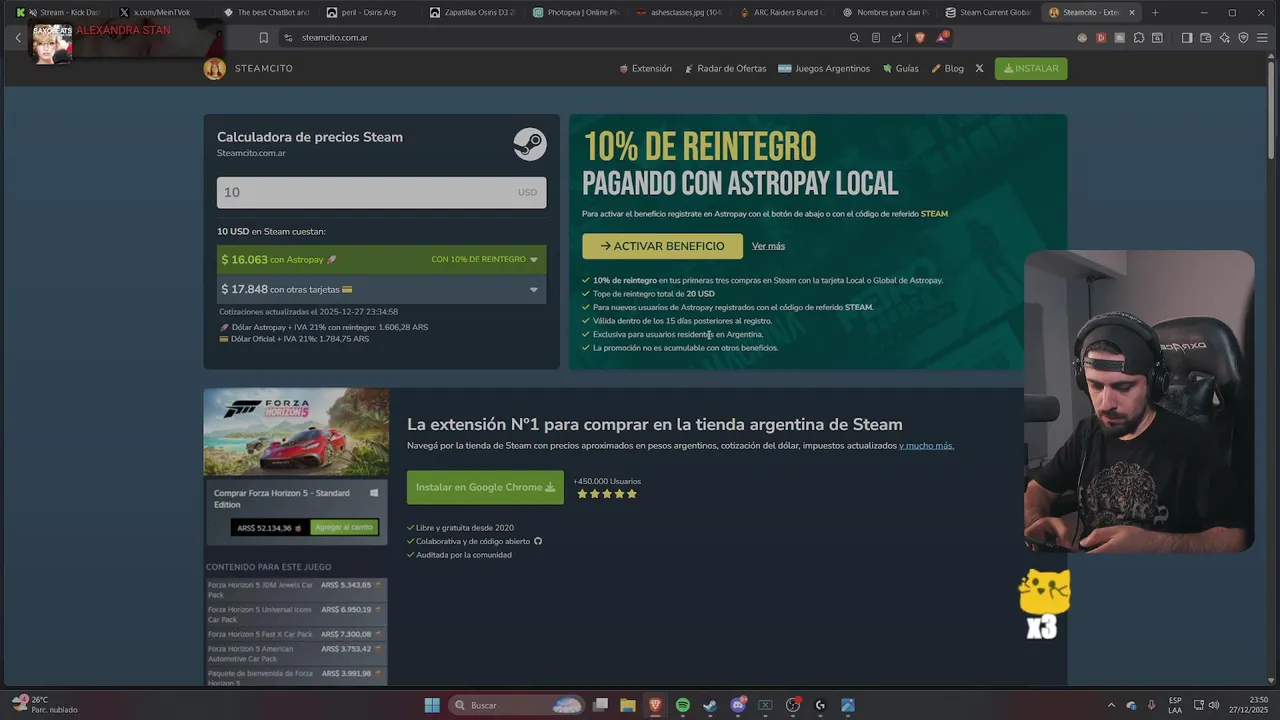Screen dimensions: 1280x720
Task: Open Brave Rewards triangle icon
Action: pos(942,38)
